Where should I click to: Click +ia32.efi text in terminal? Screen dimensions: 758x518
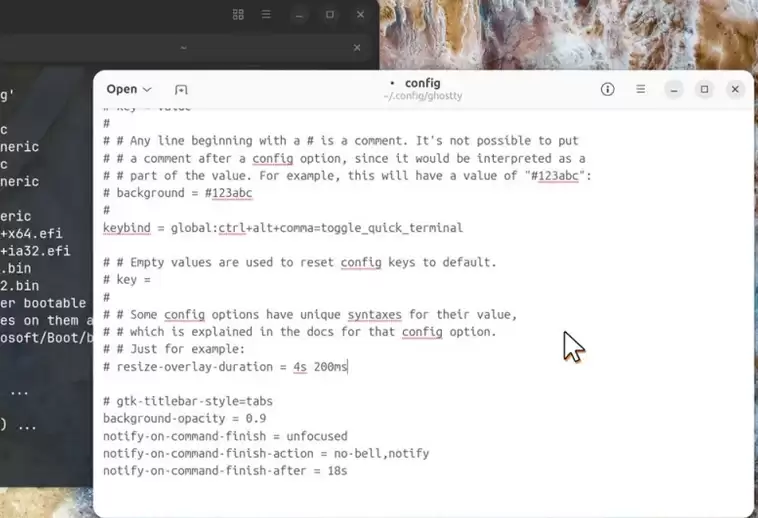point(35,251)
